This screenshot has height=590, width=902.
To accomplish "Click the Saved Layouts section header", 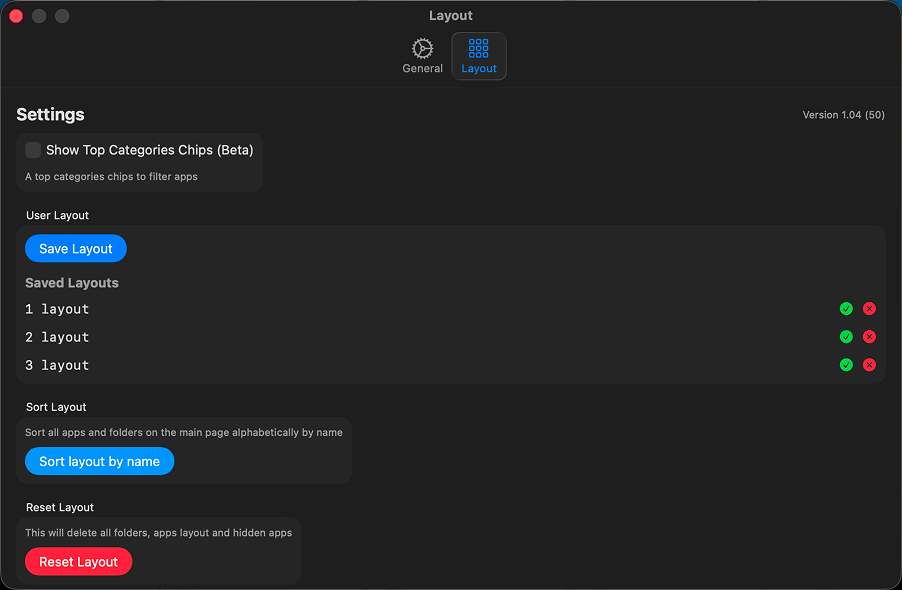I will pos(72,283).
